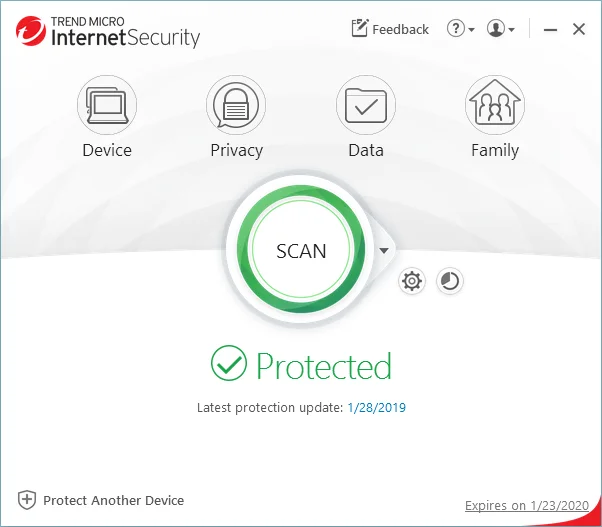Open the Device protection icon
602x527 pixels.
tap(107, 104)
